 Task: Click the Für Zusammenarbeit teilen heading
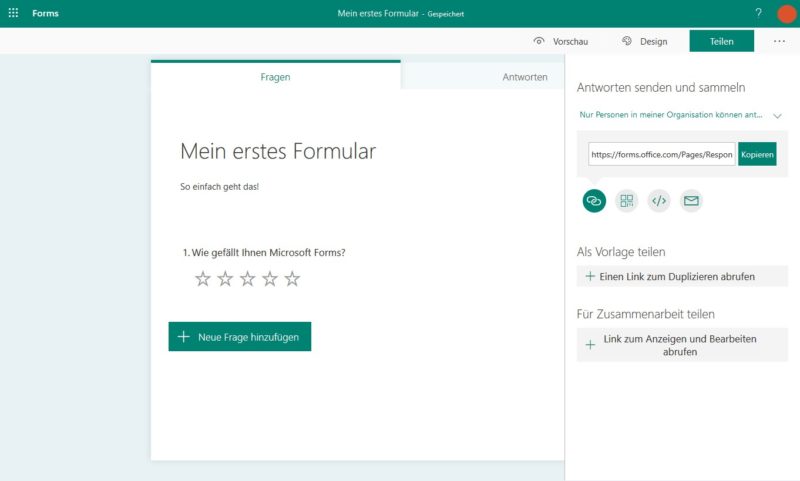(645, 314)
